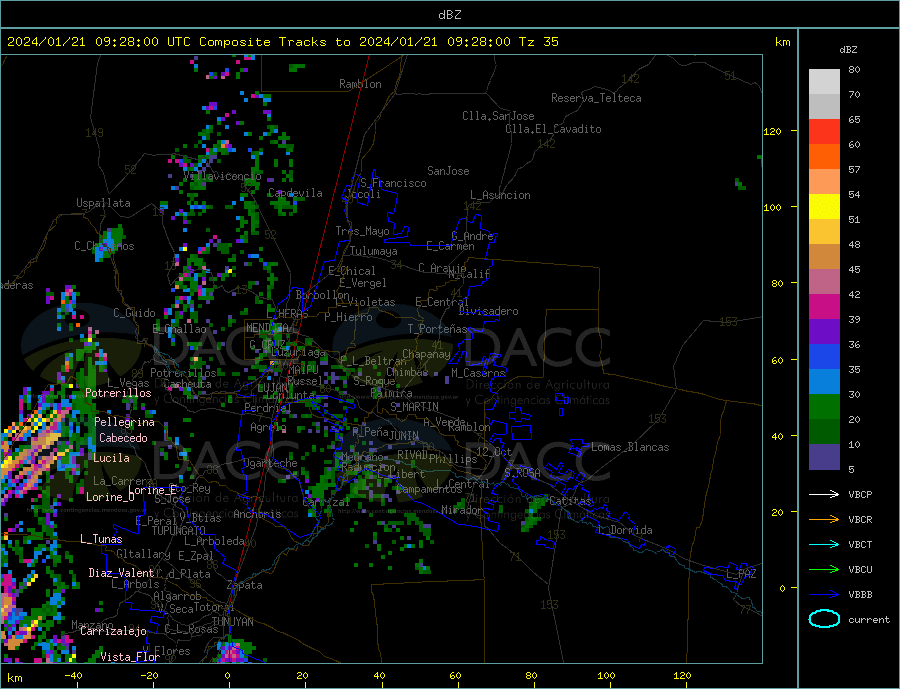Click the 'S_MARTIN' map label

point(414,407)
